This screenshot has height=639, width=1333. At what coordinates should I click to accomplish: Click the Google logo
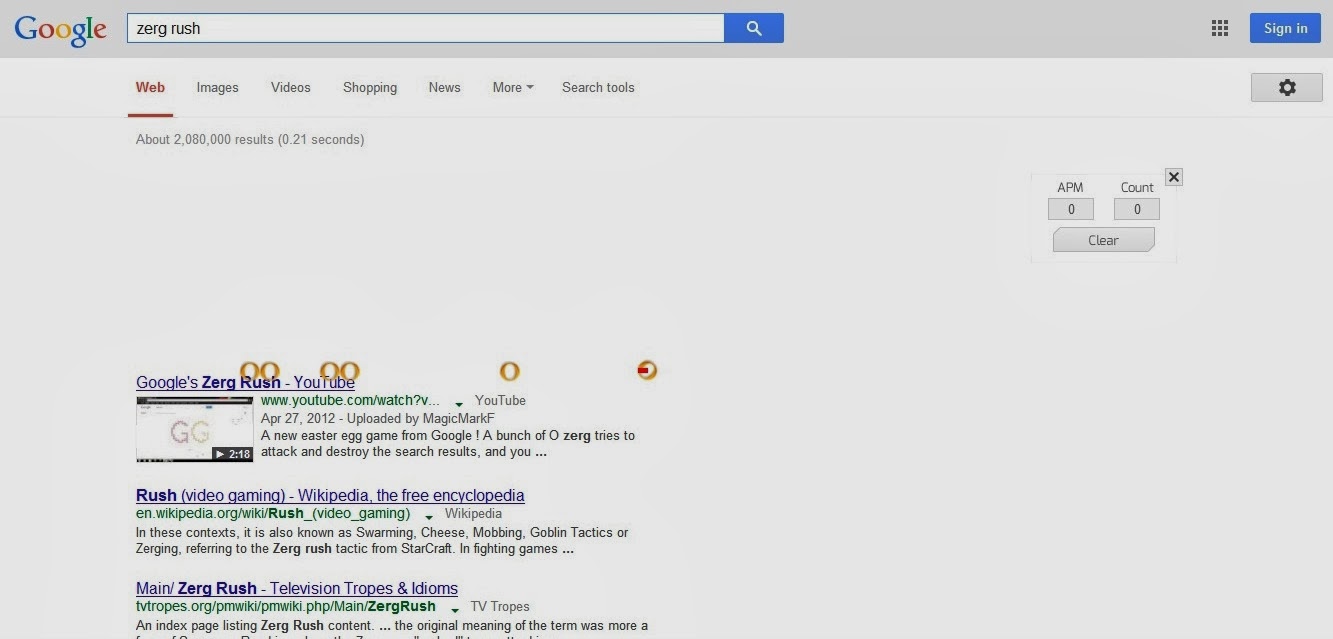click(60, 29)
